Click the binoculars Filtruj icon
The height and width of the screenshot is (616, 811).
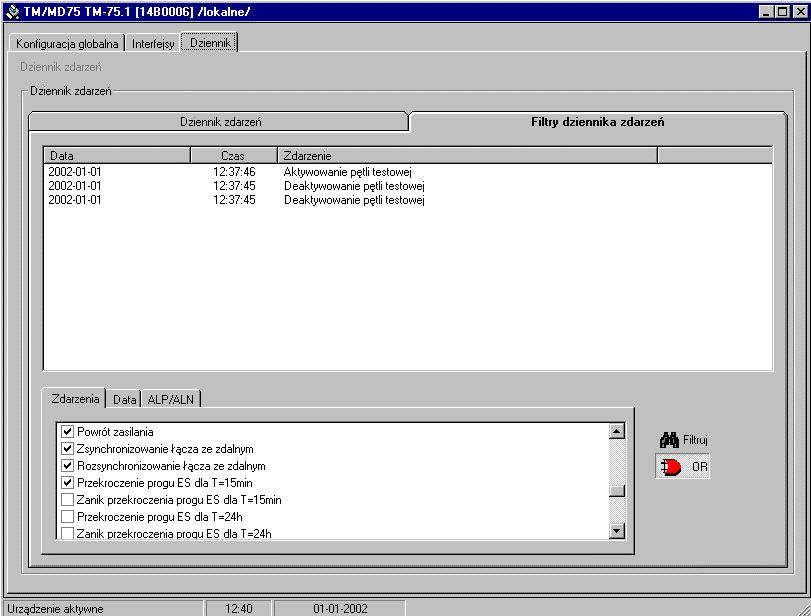point(669,440)
